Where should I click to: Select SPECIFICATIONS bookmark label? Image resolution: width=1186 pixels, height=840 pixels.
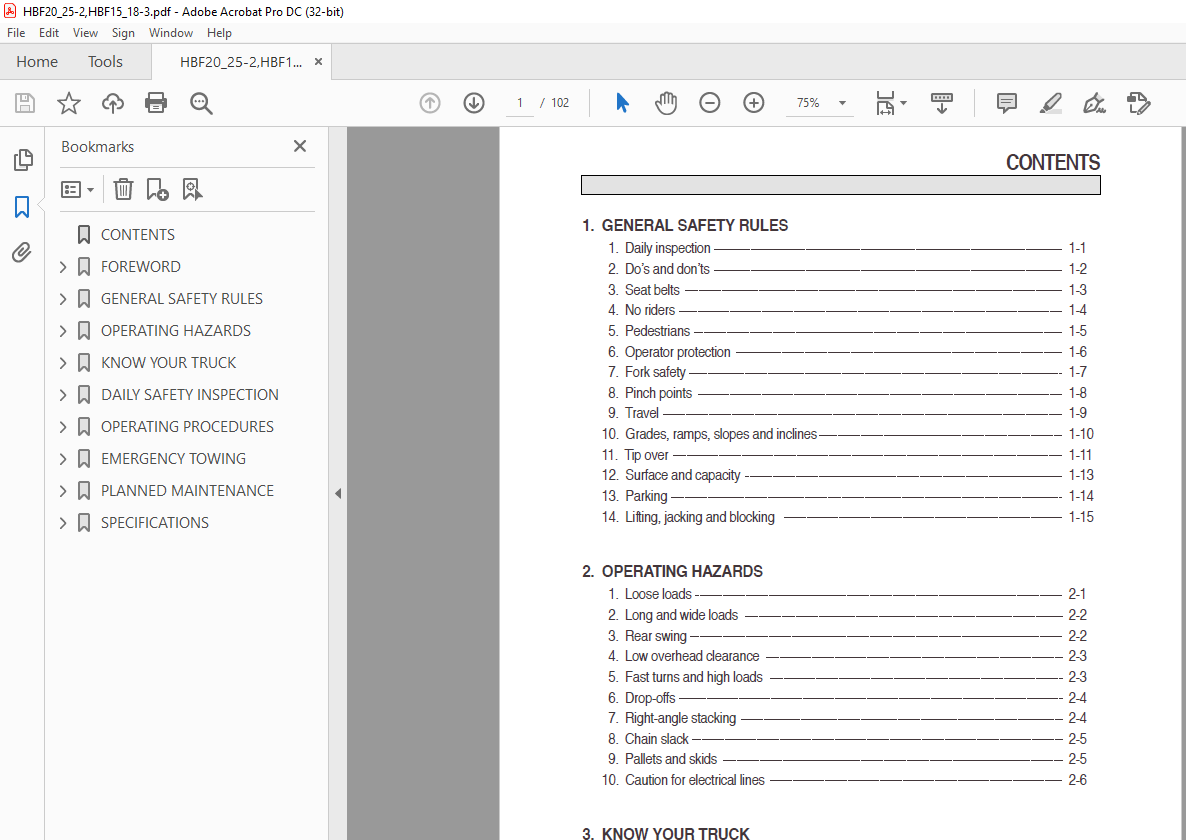(x=155, y=522)
